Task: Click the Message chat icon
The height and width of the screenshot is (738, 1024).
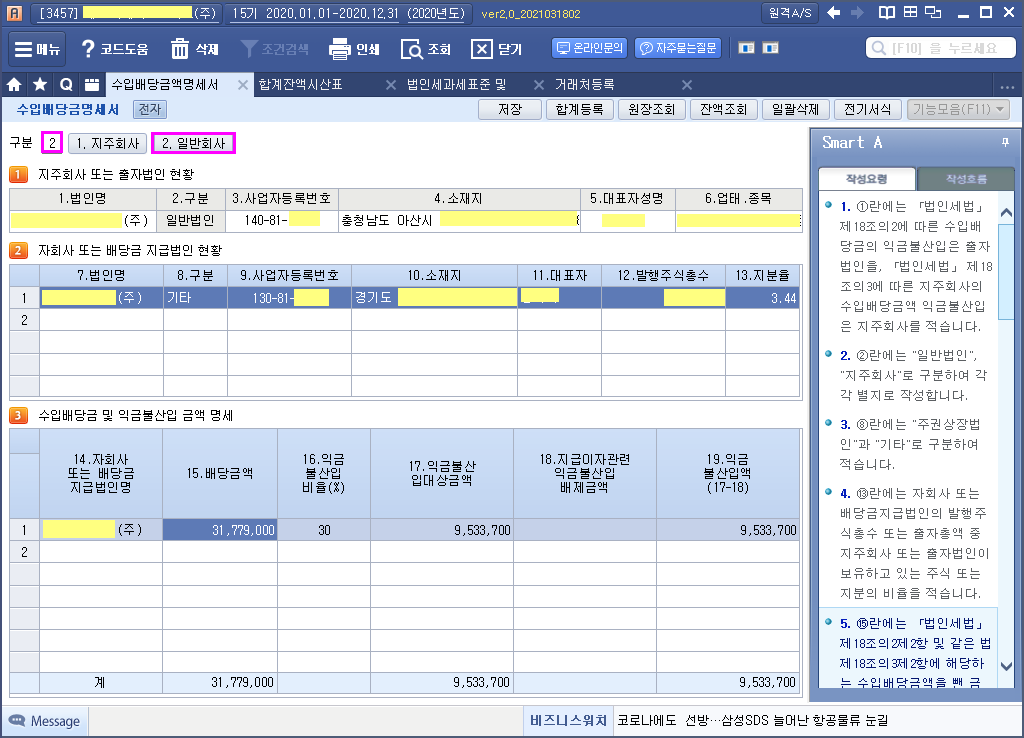Action: 17,720
